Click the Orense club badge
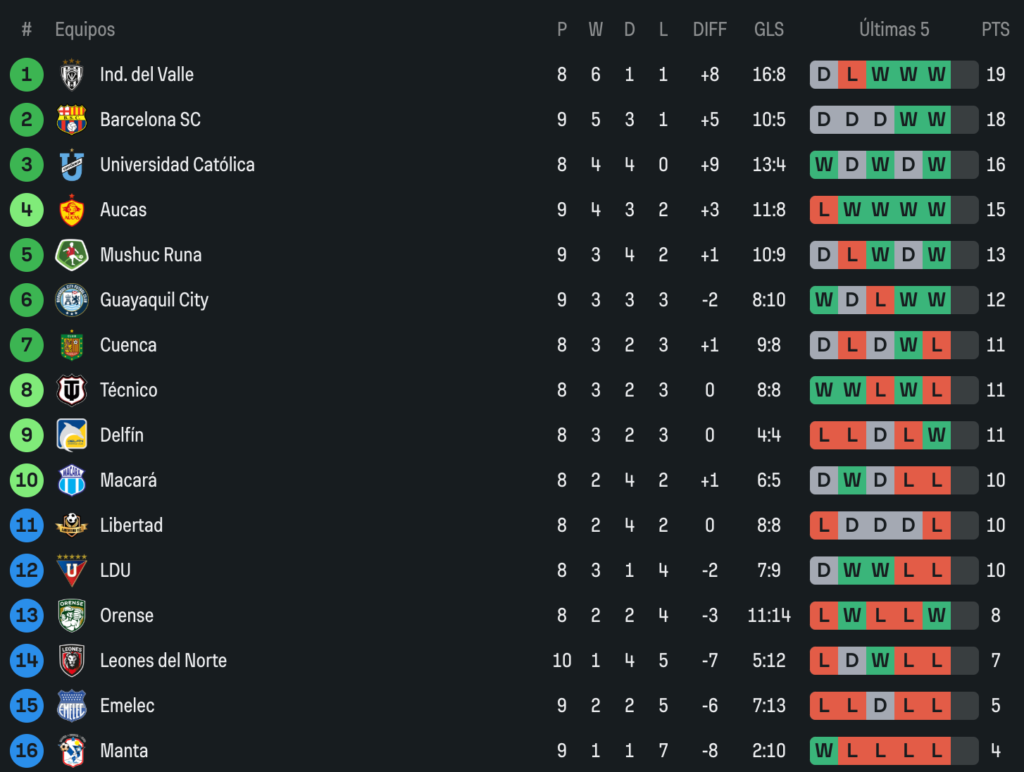This screenshot has width=1024, height=772. click(x=71, y=615)
